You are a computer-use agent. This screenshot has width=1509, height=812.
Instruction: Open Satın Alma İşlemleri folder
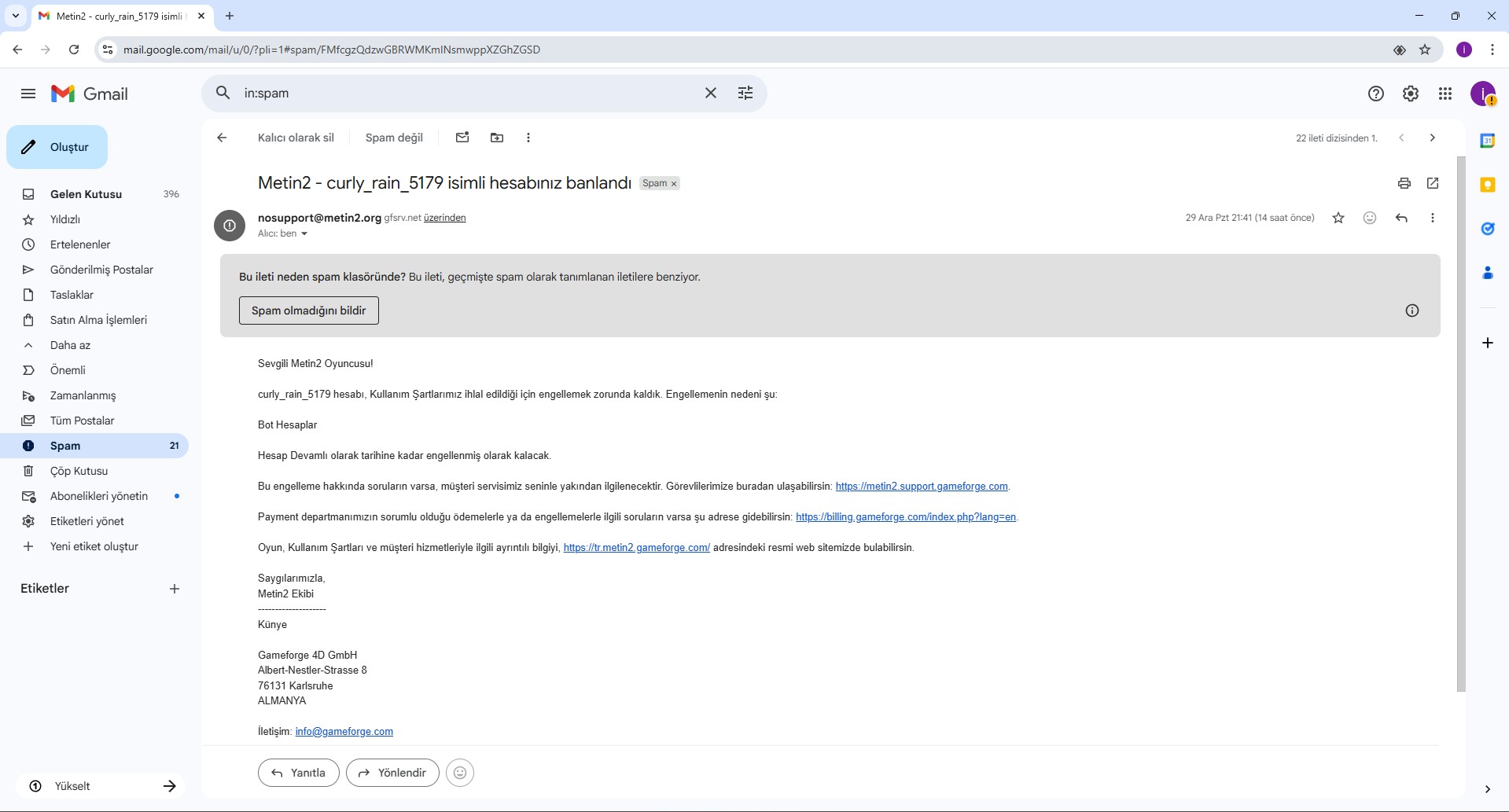[94, 320]
